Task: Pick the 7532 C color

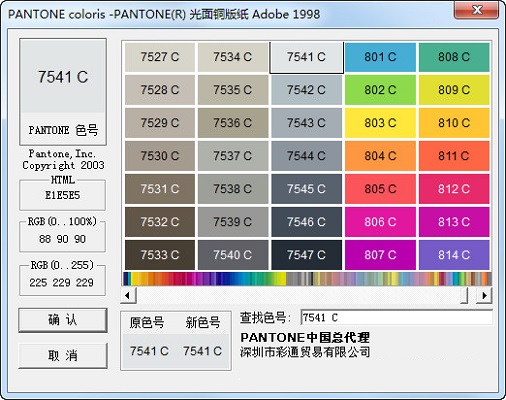Action: pos(160,222)
